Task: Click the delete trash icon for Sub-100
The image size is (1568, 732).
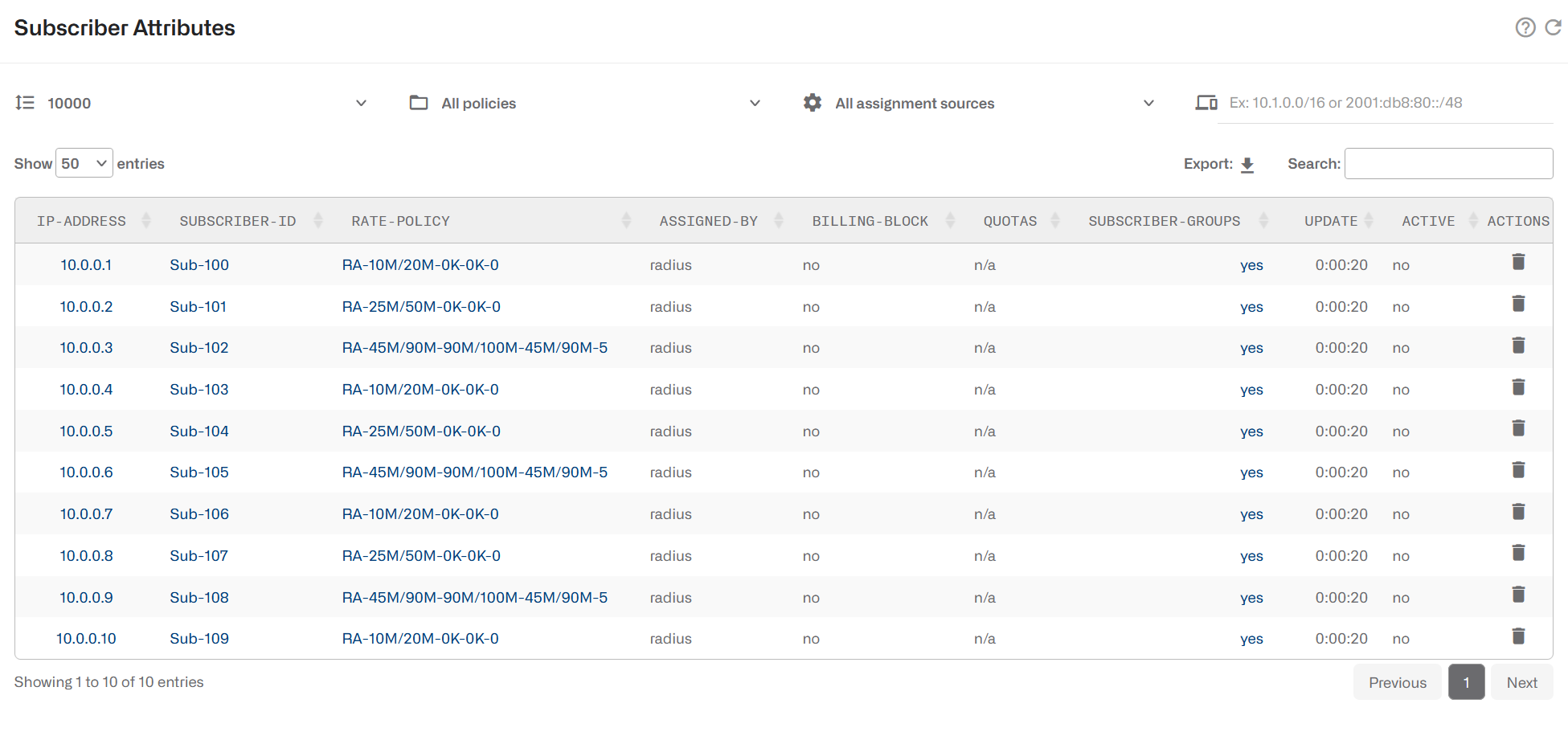Action: (x=1519, y=261)
